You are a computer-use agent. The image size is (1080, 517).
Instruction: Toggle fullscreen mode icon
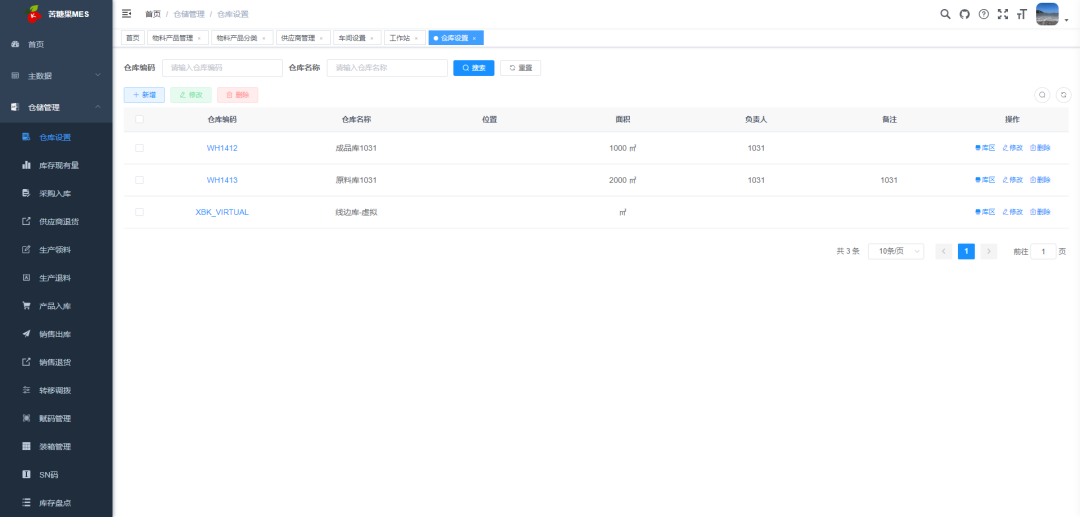click(x=1002, y=14)
